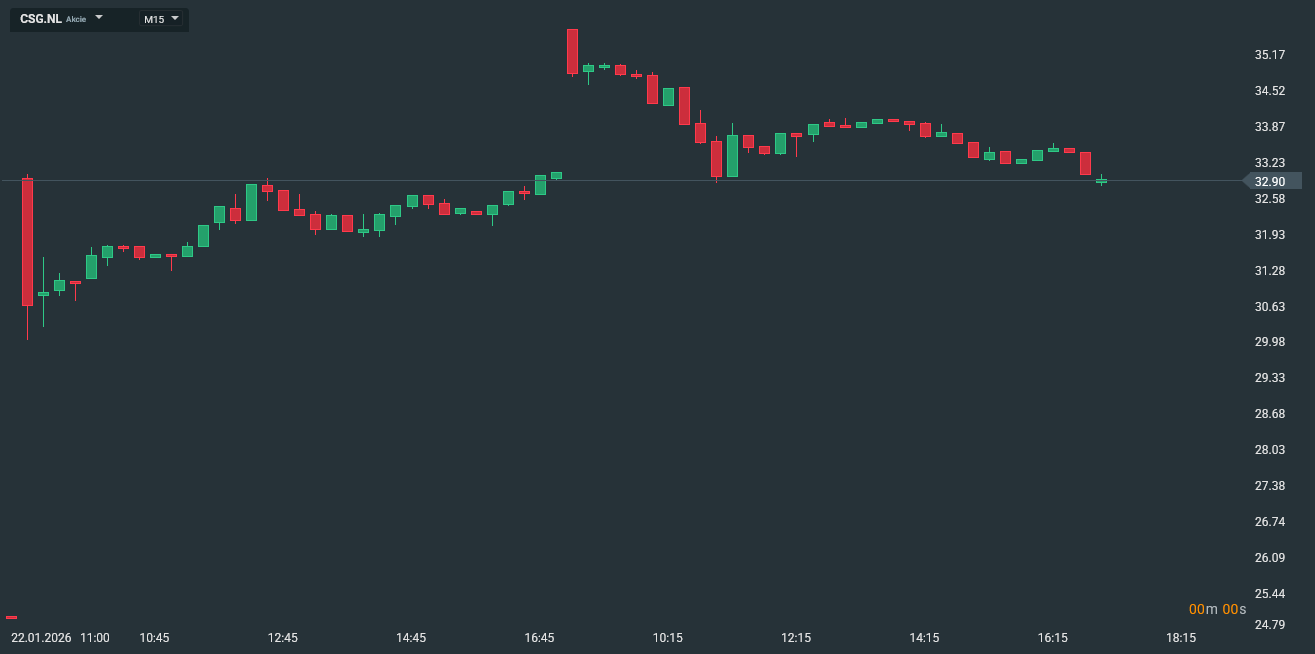Click the Akcie asset type label
The height and width of the screenshot is (654, 1315).
pos(76,19)
